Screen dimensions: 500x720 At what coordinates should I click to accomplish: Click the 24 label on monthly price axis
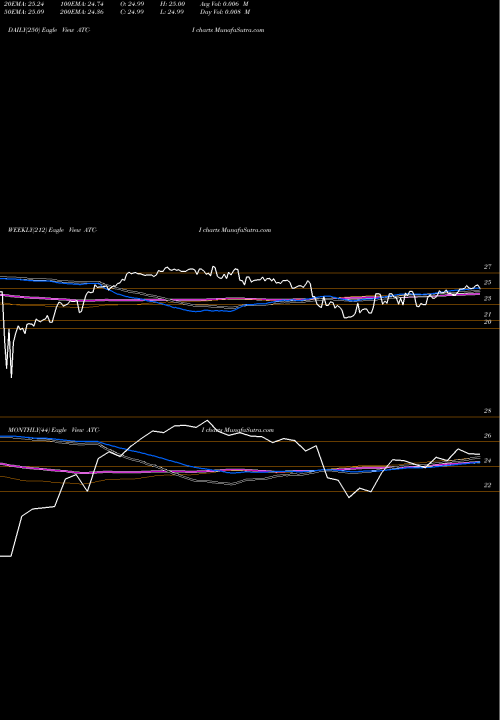point(488,461)
